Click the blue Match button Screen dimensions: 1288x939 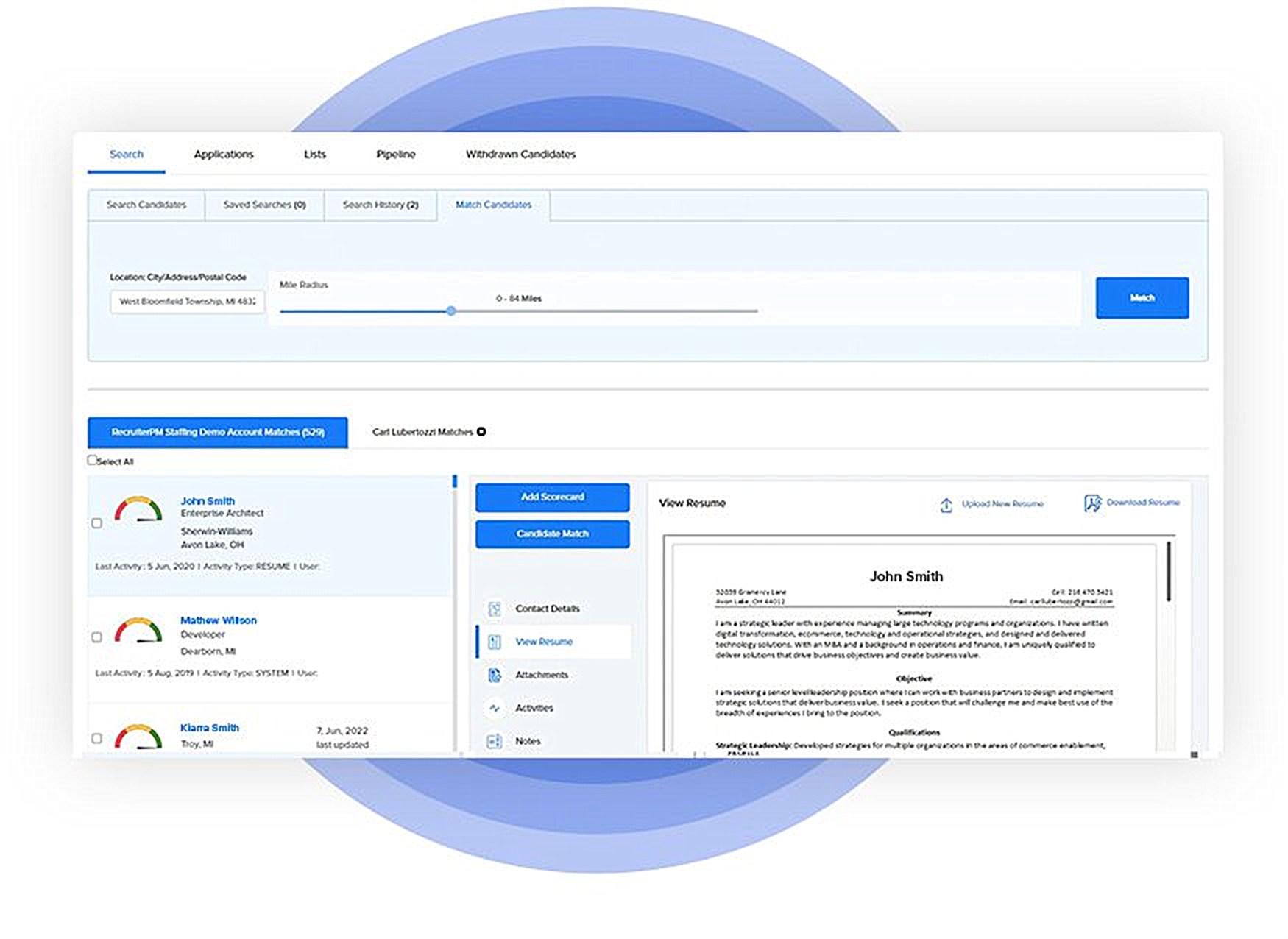pyautogui.click(x=1142, y=298)
